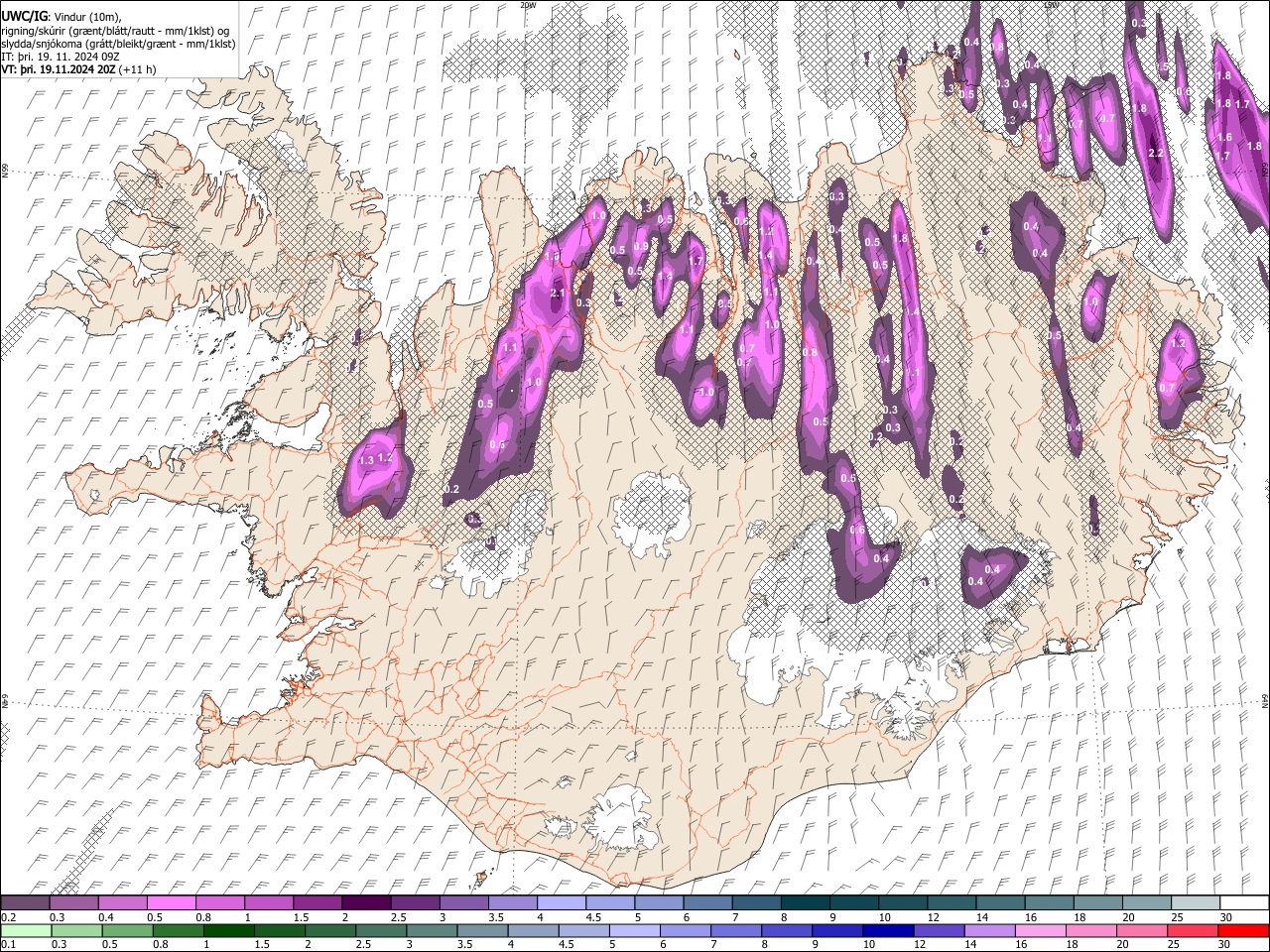Click the upper-row swatch starting at 12
The width and height of the screenshot is (1270, 952).
pyautogui.click(x=950, y=903)
